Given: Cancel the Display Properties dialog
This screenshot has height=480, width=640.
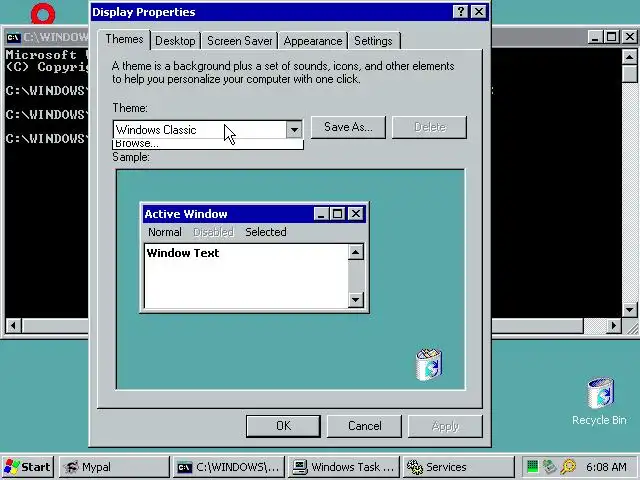Looking at the screenshot, I should point(364,426).
